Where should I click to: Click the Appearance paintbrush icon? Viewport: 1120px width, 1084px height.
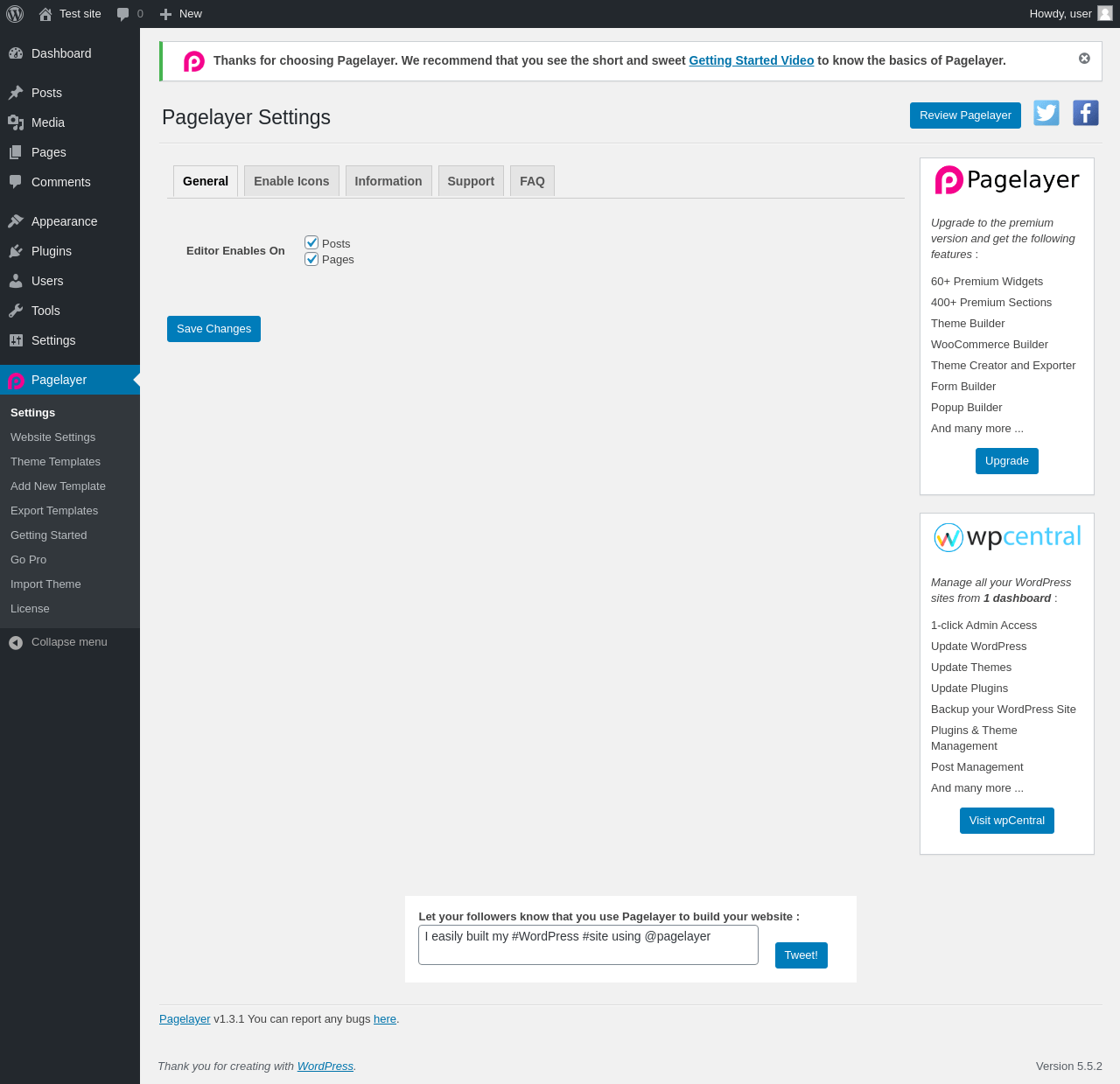click(16, 221)
